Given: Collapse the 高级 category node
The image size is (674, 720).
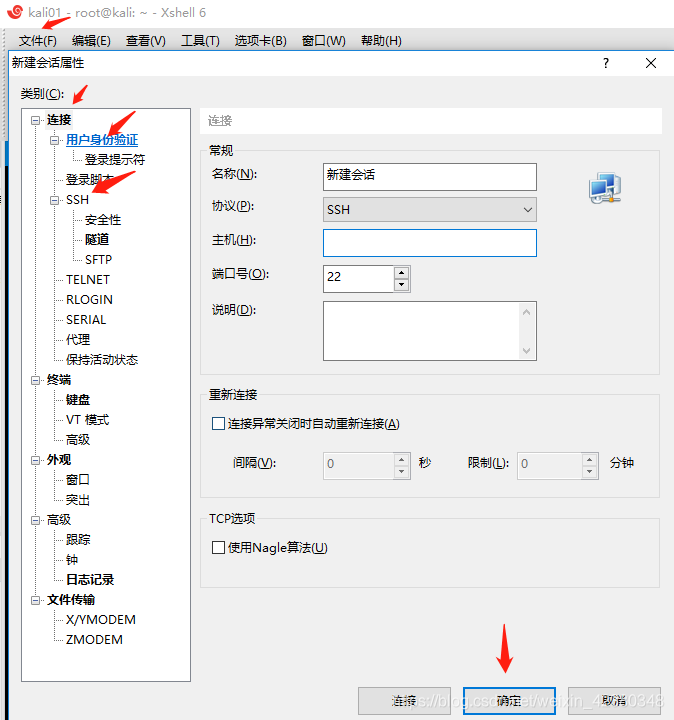Looking at the screenshot, I should (x=35, y=520).
